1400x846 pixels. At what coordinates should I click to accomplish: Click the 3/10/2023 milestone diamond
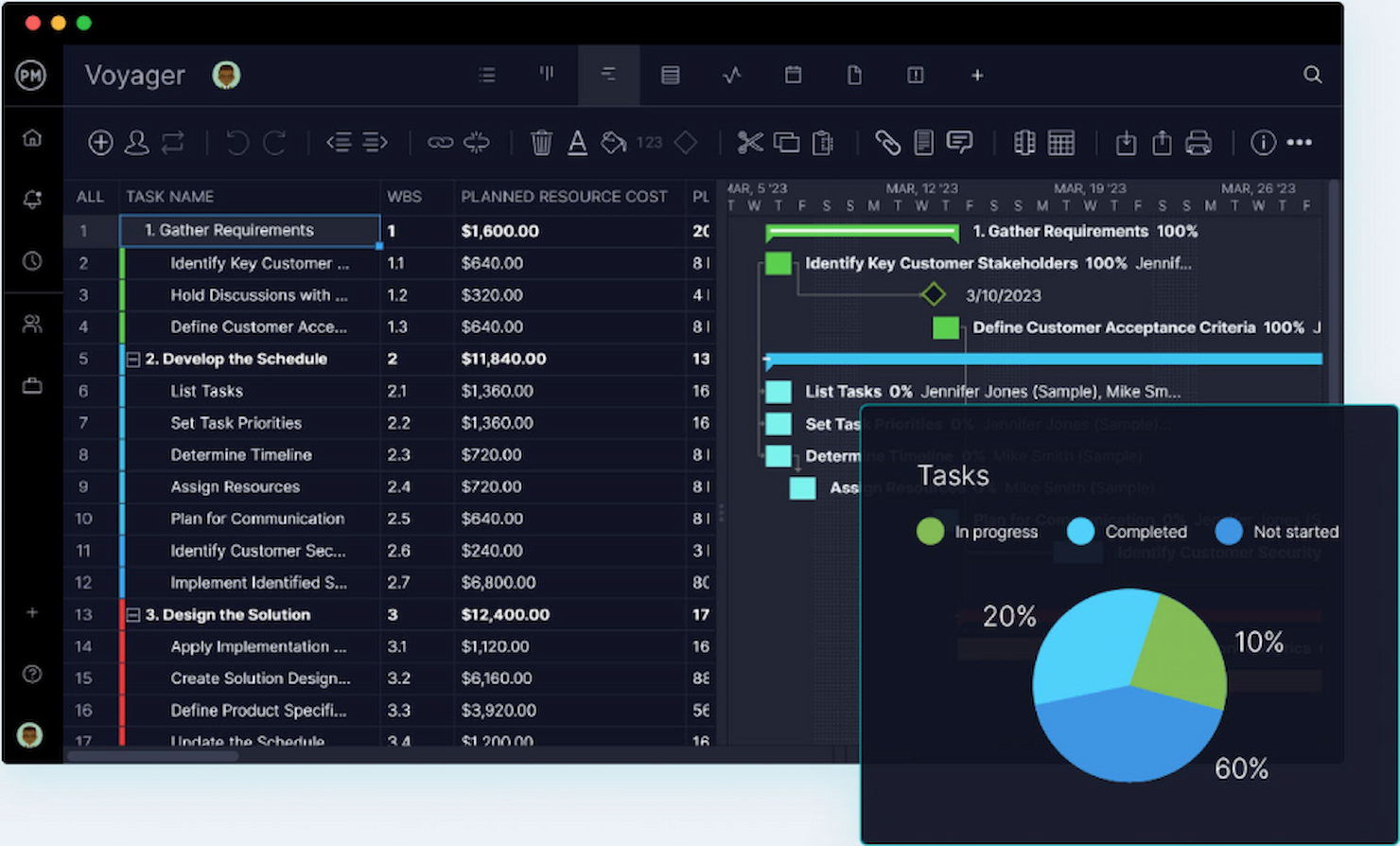[934, 295]
